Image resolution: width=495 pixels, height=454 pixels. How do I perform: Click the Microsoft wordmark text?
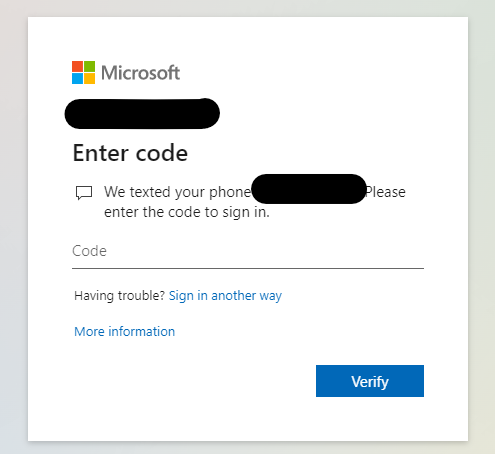click(140, 73)
